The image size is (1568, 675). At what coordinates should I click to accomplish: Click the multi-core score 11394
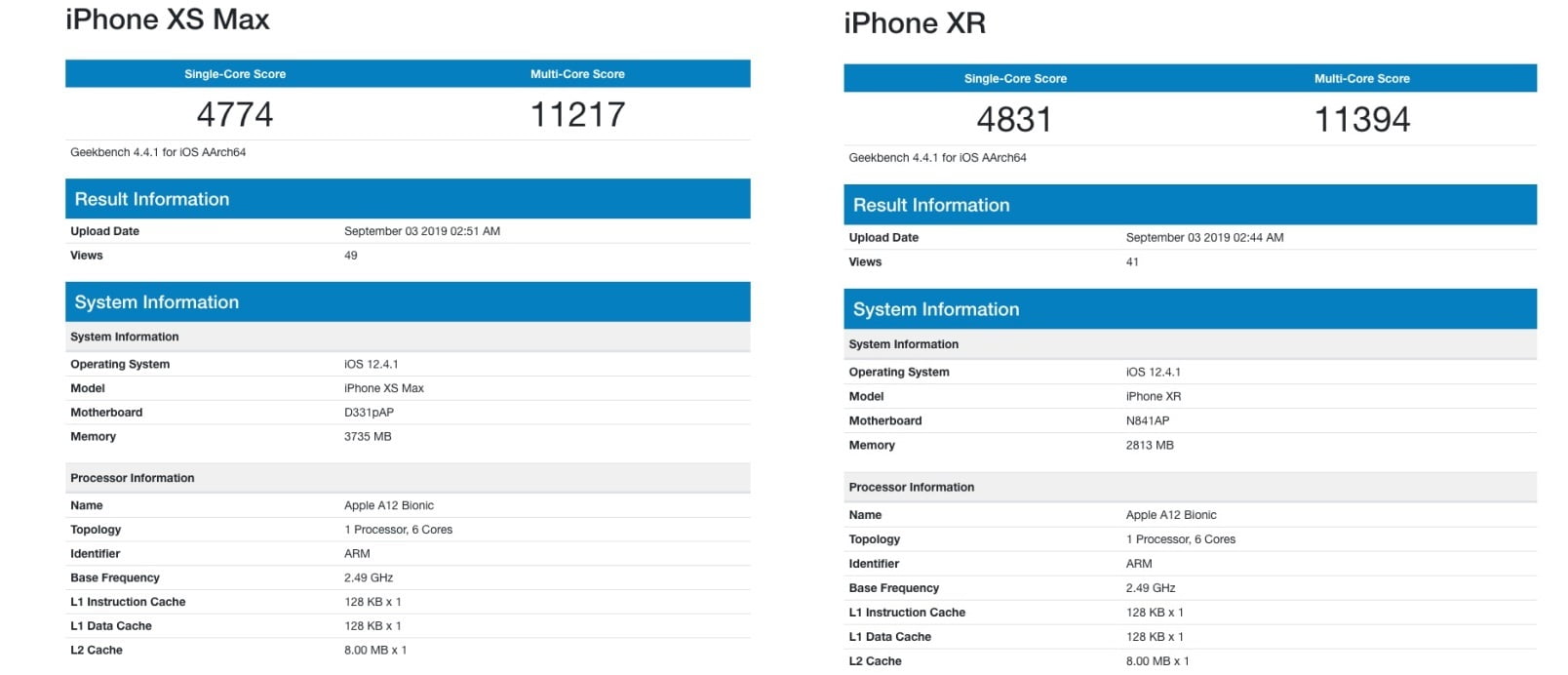[x=1361, y=120]
